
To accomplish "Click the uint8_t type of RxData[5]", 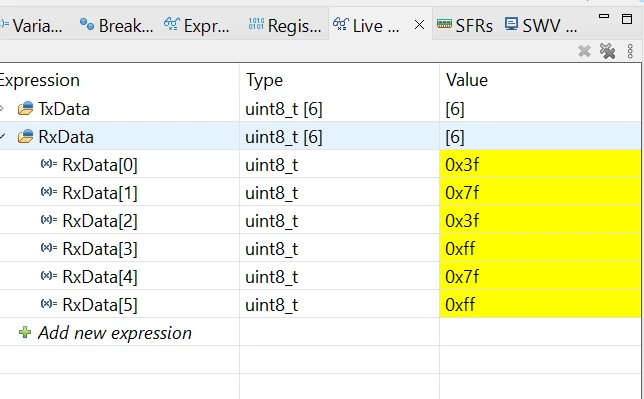I will point(271,304).
